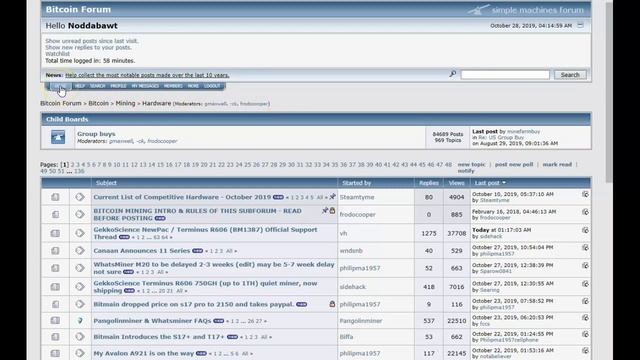Viewport: 640px width, 360px height.
Task: Open the Watchlist link
Action: pos(58,54)
